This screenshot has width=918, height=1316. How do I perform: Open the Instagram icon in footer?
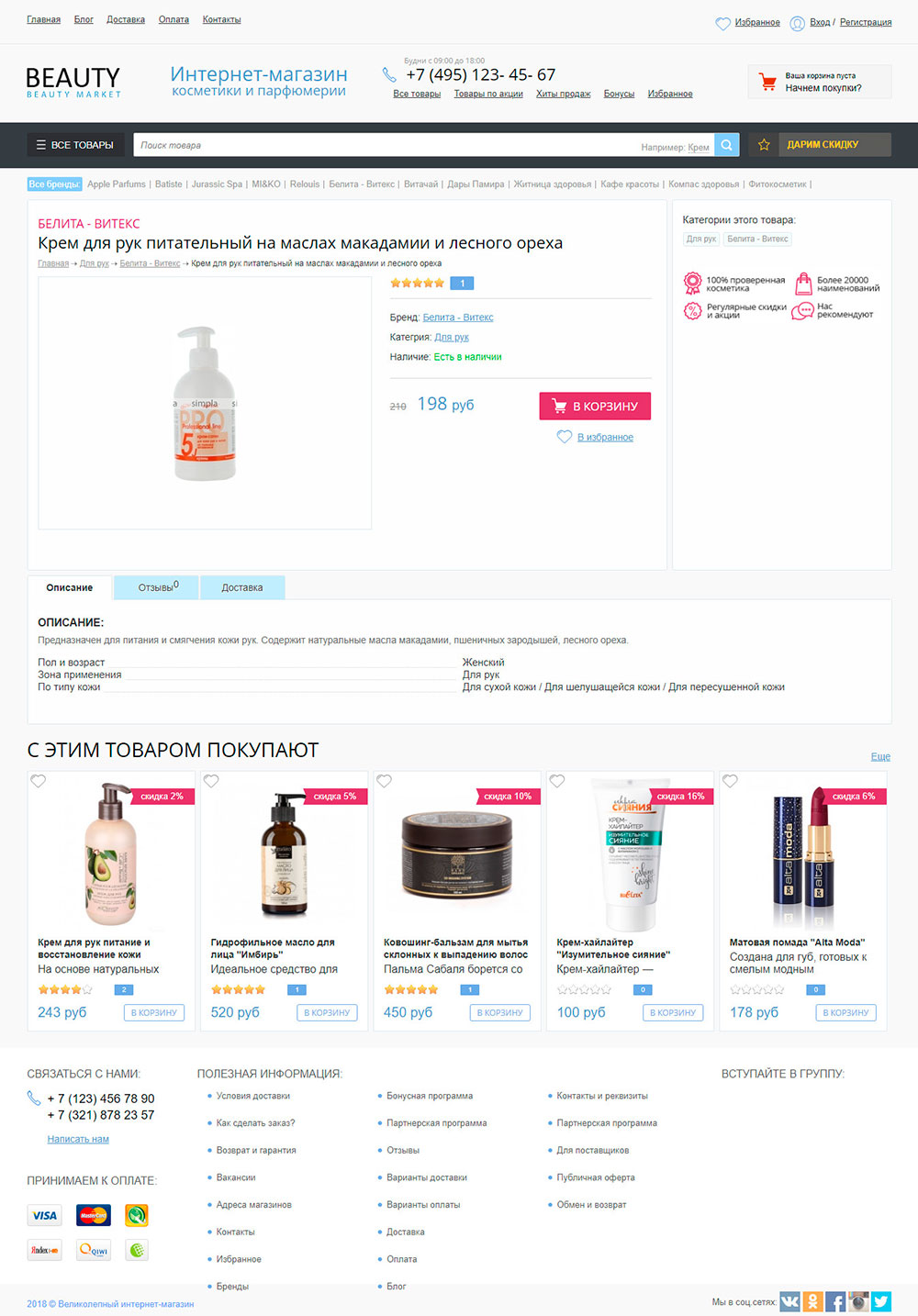point(858,1301)
